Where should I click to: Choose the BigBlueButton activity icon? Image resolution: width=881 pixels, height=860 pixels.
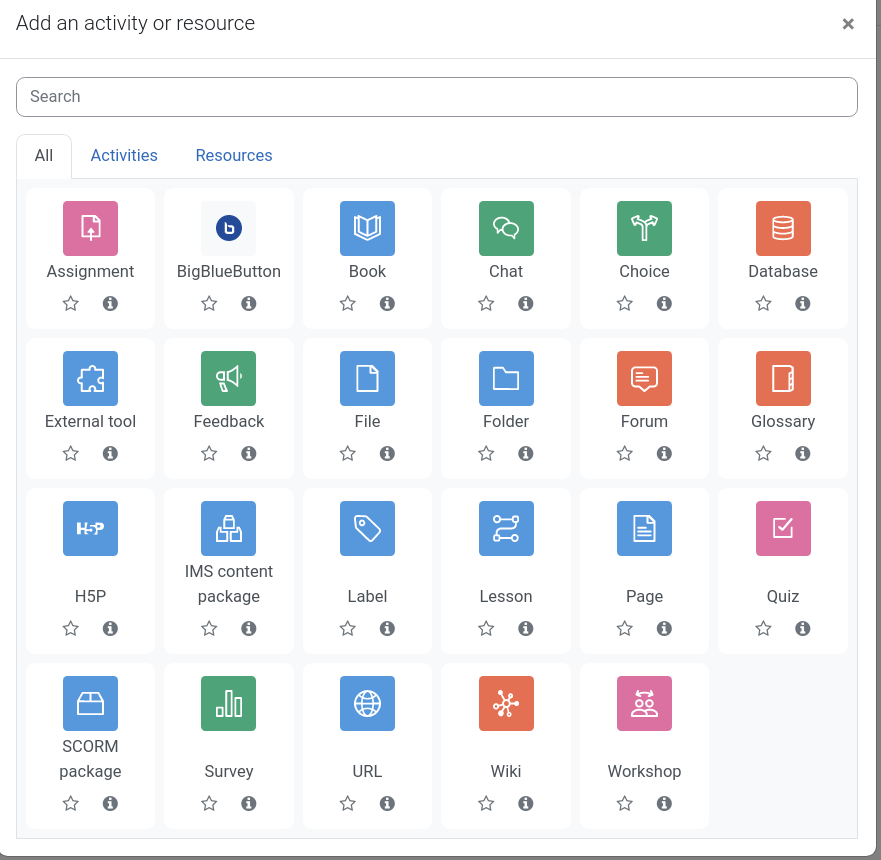pyautogui.click(x=229, y=228)
